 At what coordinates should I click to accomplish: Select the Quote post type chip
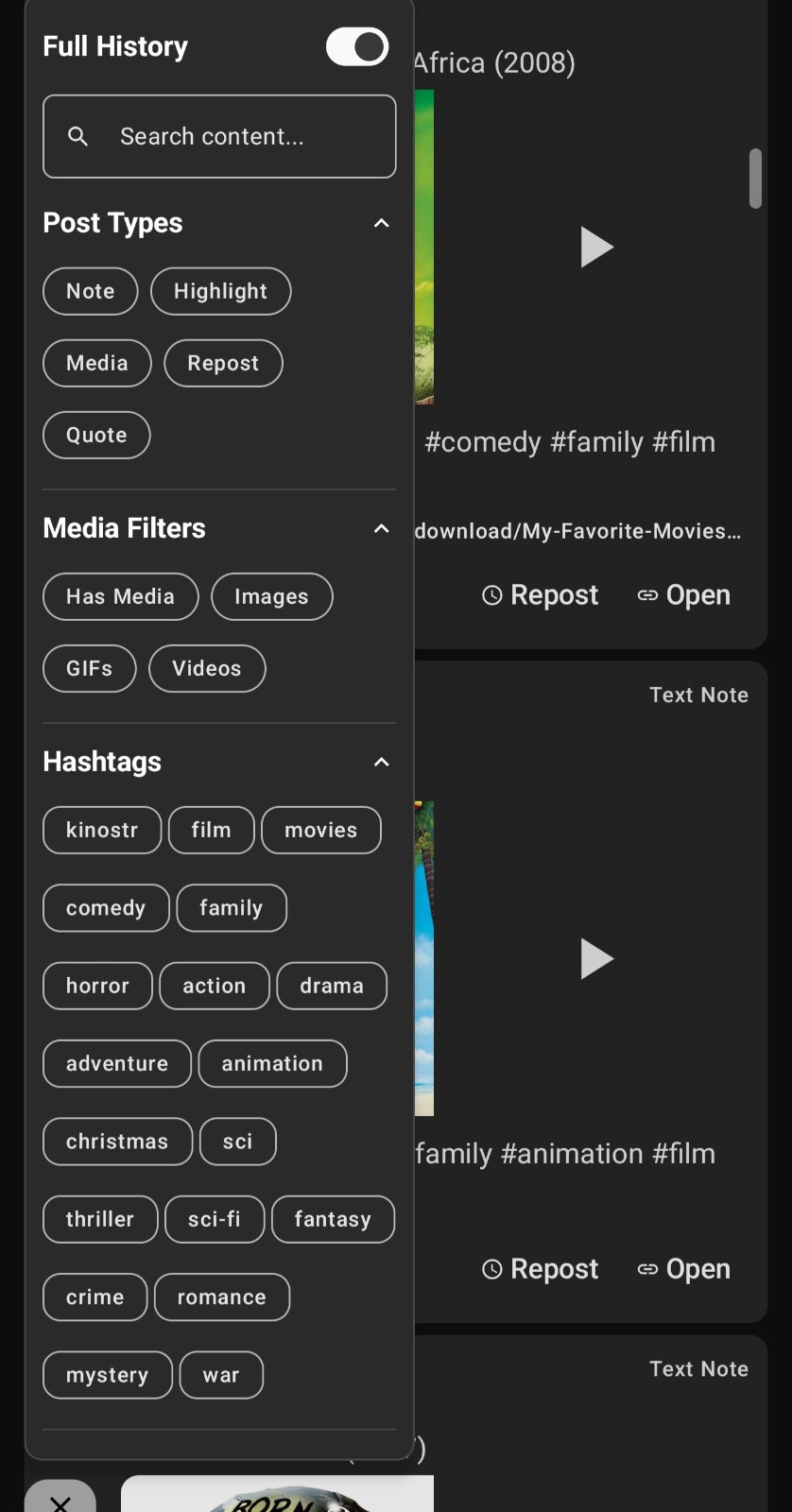(x=96, y=435)
